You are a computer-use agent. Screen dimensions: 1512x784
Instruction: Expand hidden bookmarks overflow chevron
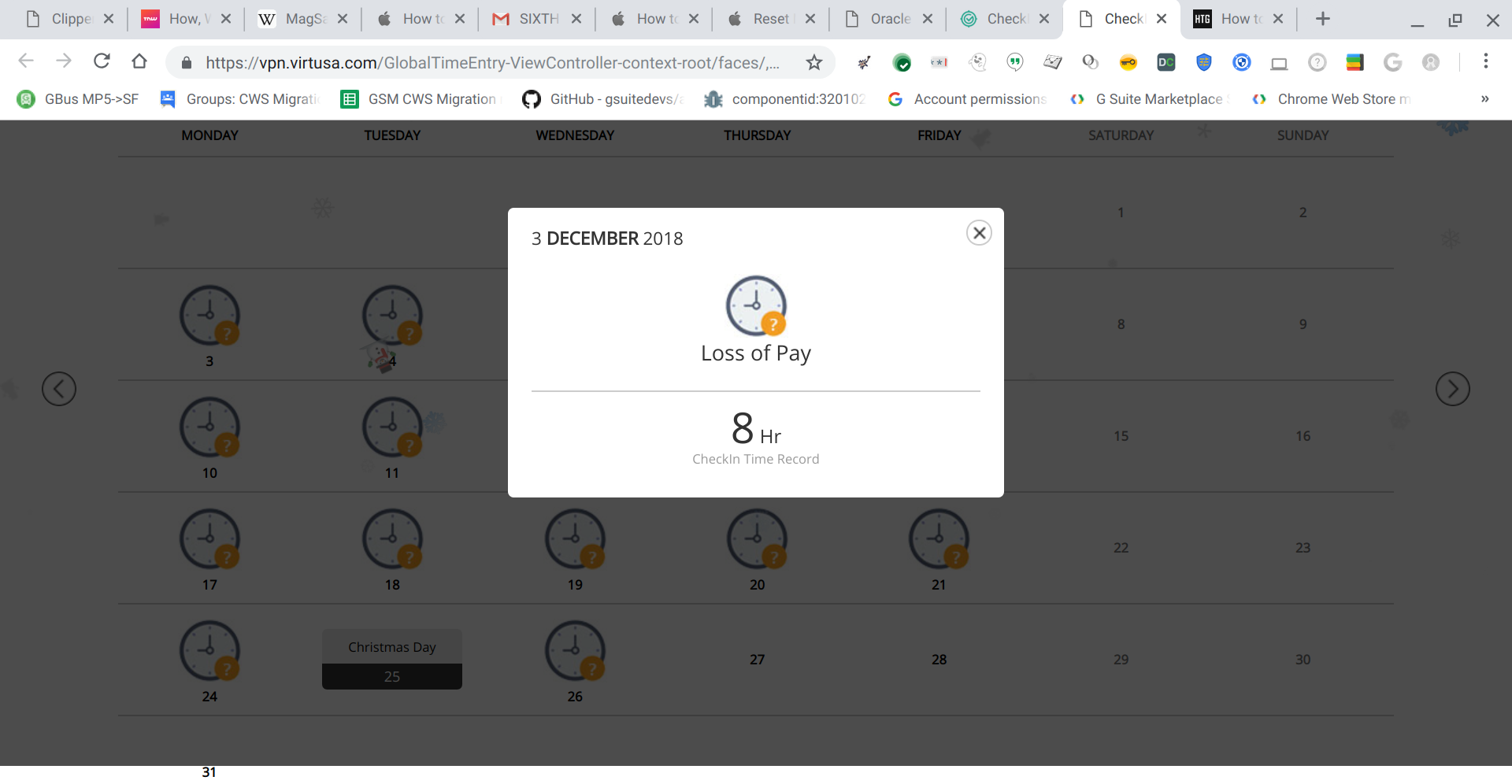(1484, 99)
